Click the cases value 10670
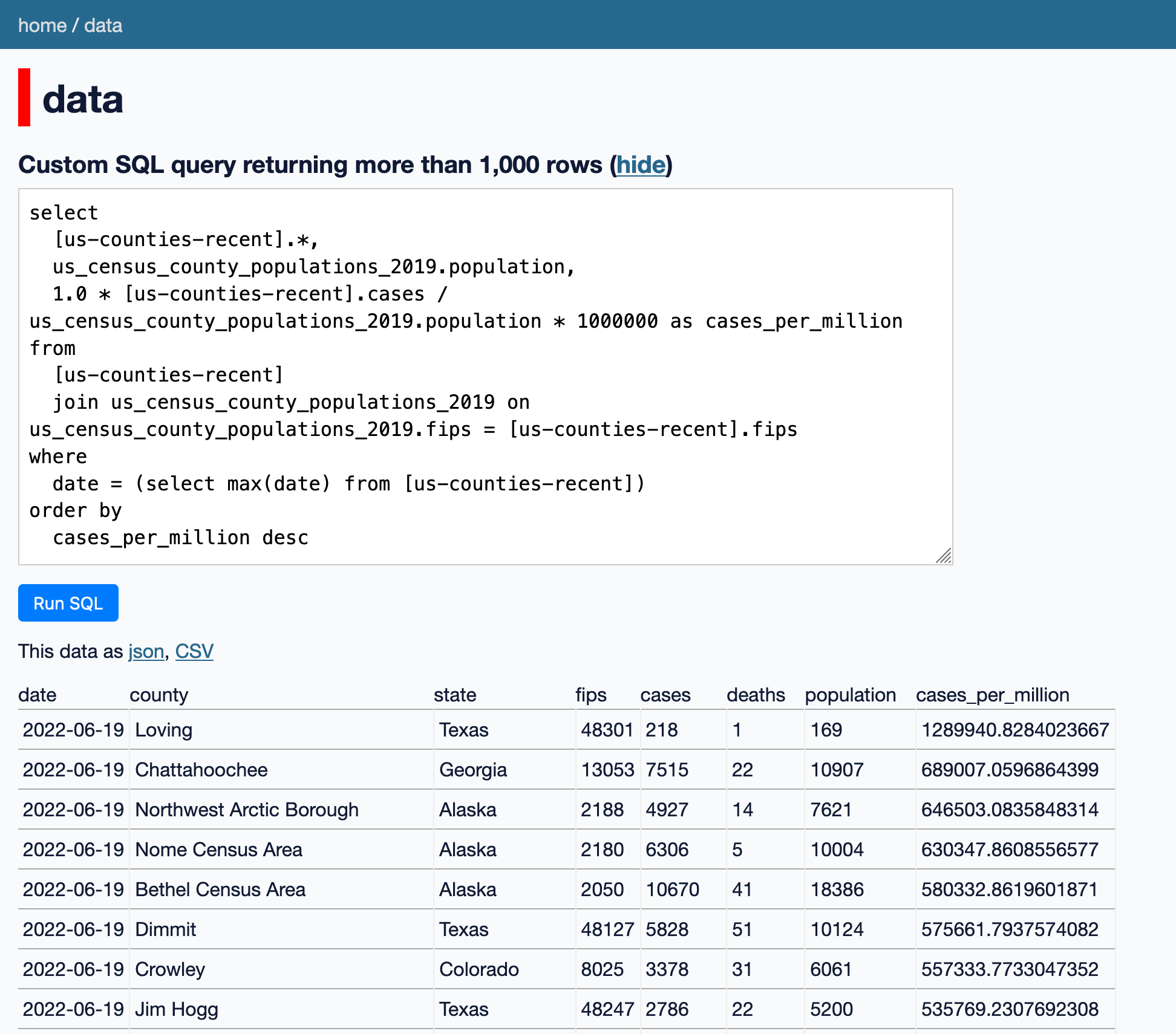This screenshot has width=1176, height=1034. point(673,889)
